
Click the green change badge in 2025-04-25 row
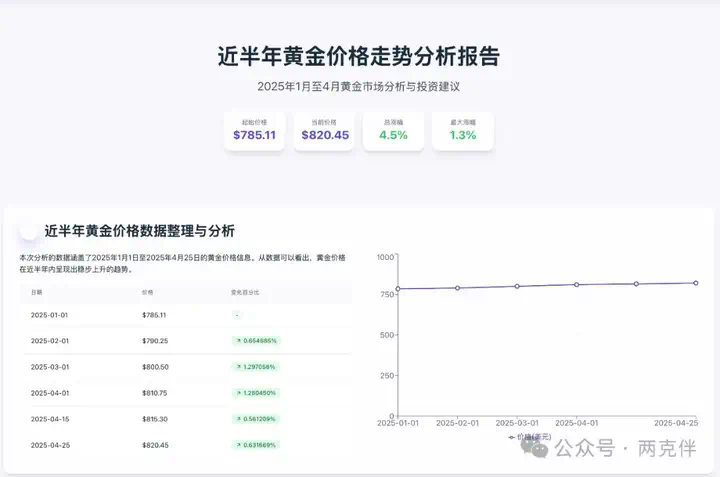tap(256, 445)
